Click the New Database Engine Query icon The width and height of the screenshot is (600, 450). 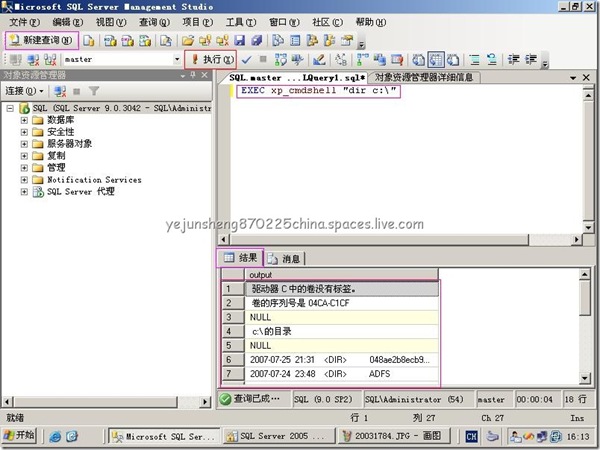point(89,40)
